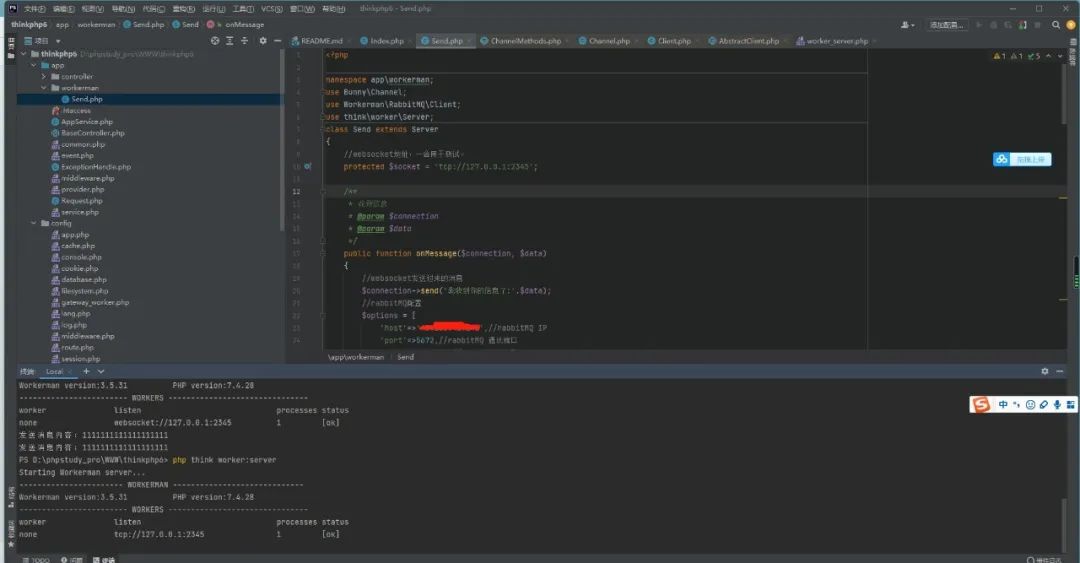
Task: Open the user account icon dropdown
Action: pyautogui.click(x=908, y=25)
